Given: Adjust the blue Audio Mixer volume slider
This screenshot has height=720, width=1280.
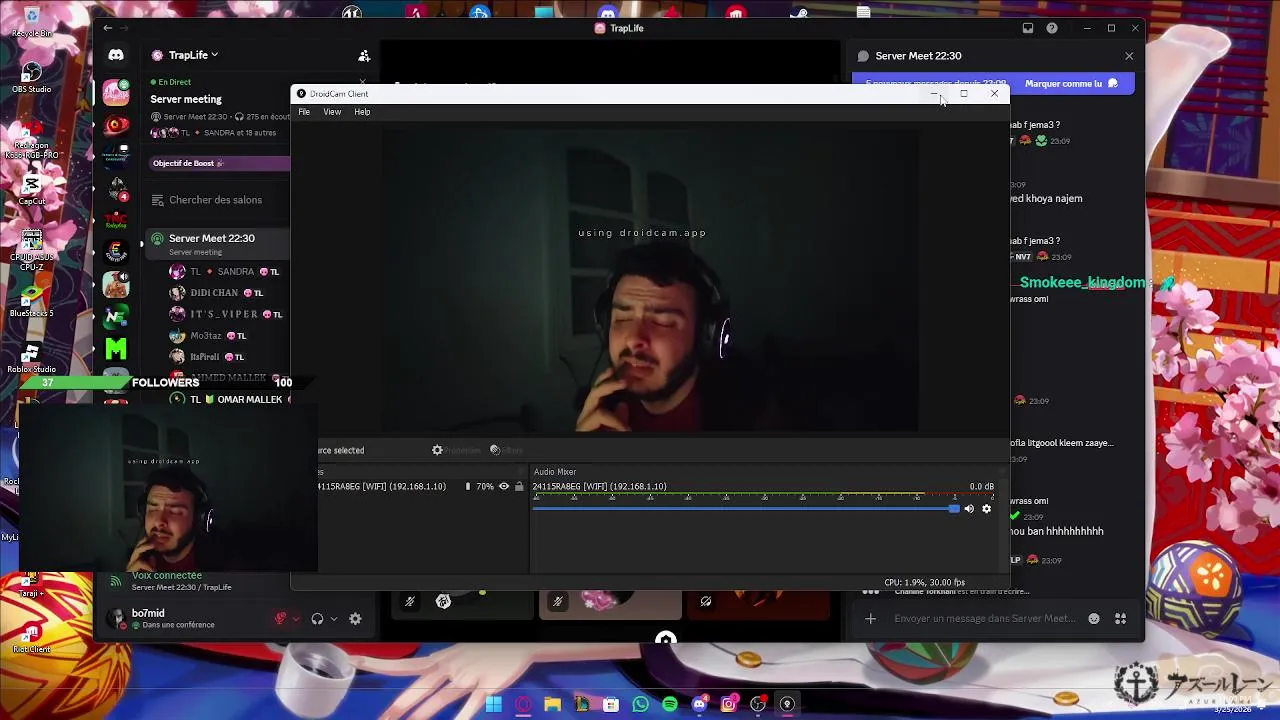Looking at the screenshot, I should pos(746,509).
